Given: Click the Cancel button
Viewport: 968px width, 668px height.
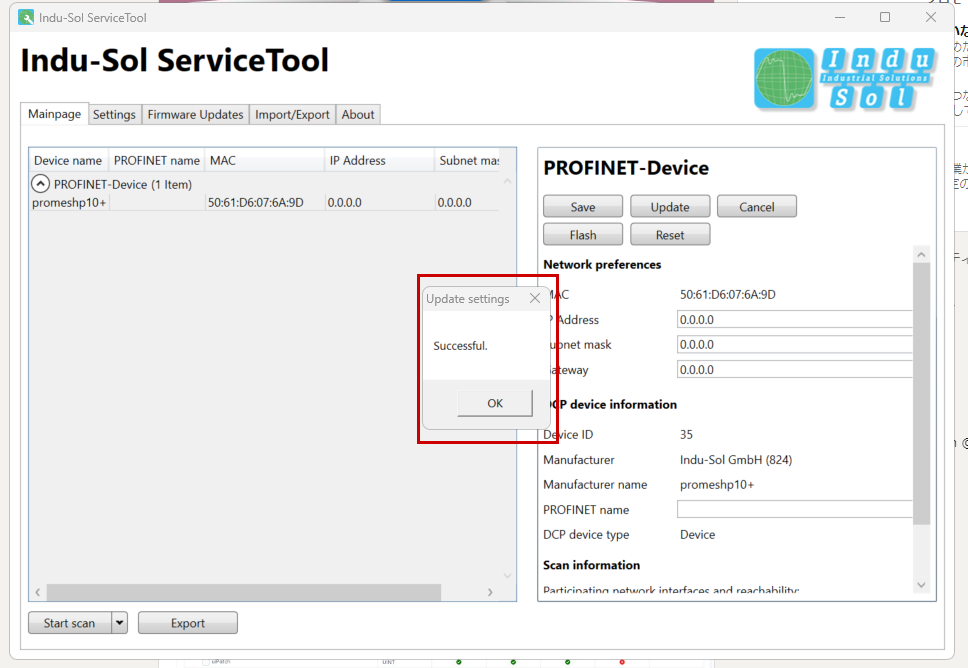Looking at the screenshot, I should [757, 207].
